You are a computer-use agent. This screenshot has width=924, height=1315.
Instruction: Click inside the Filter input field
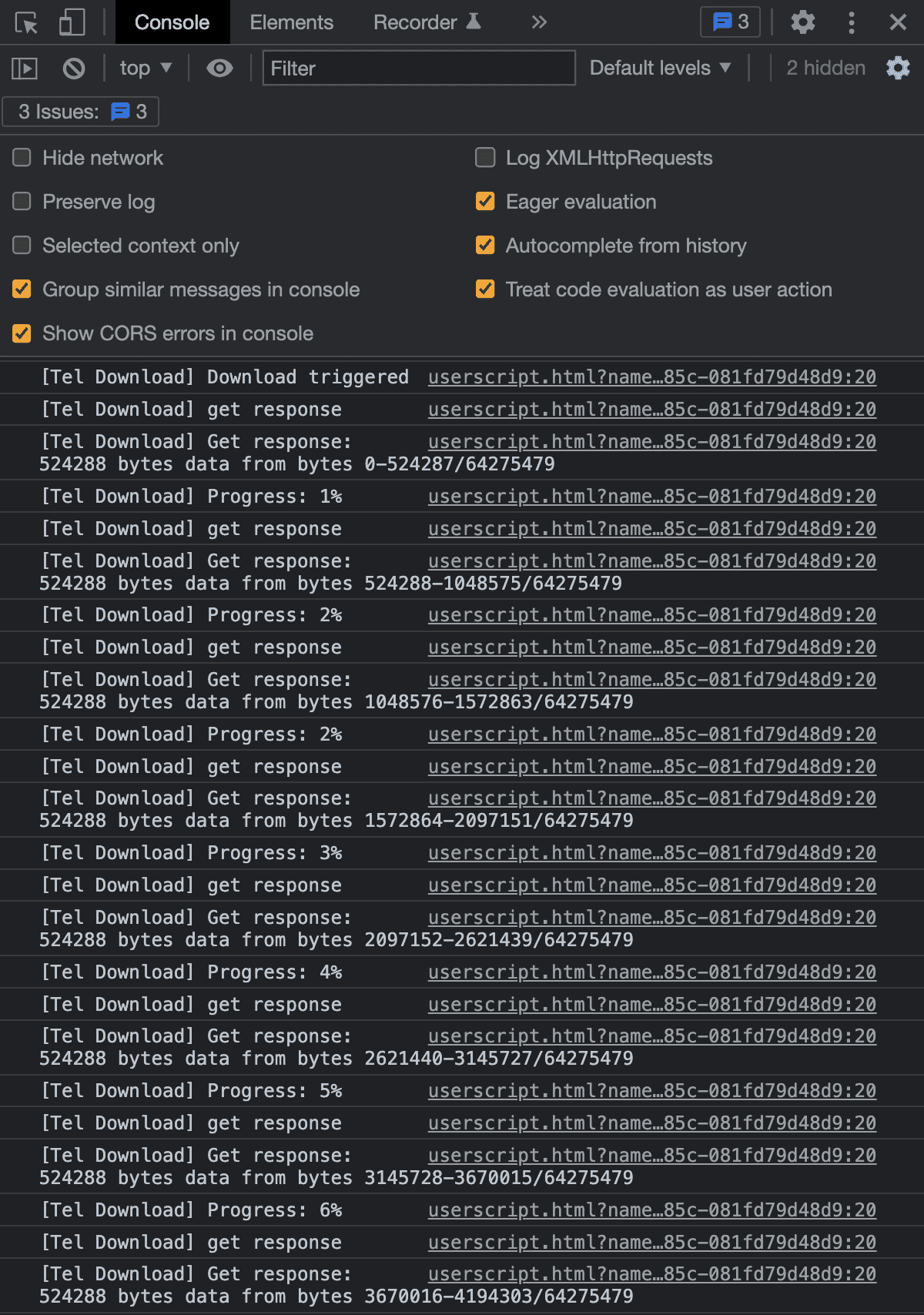coord(419,68)
